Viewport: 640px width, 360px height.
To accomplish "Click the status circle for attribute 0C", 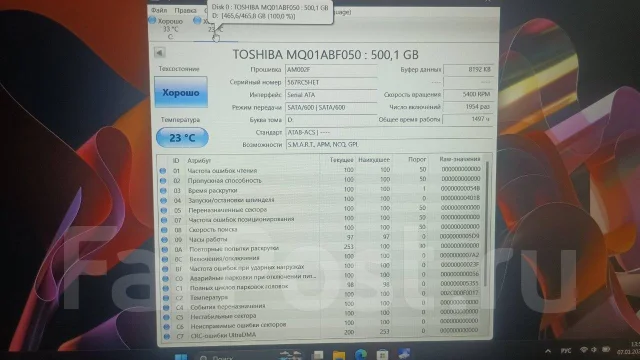I will (165, 259).
